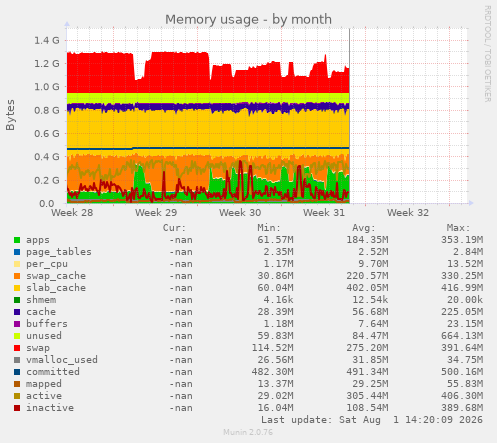Select the 'apps' legend label
The width and height of the screenshot is (497, 443).
[38, 240]
